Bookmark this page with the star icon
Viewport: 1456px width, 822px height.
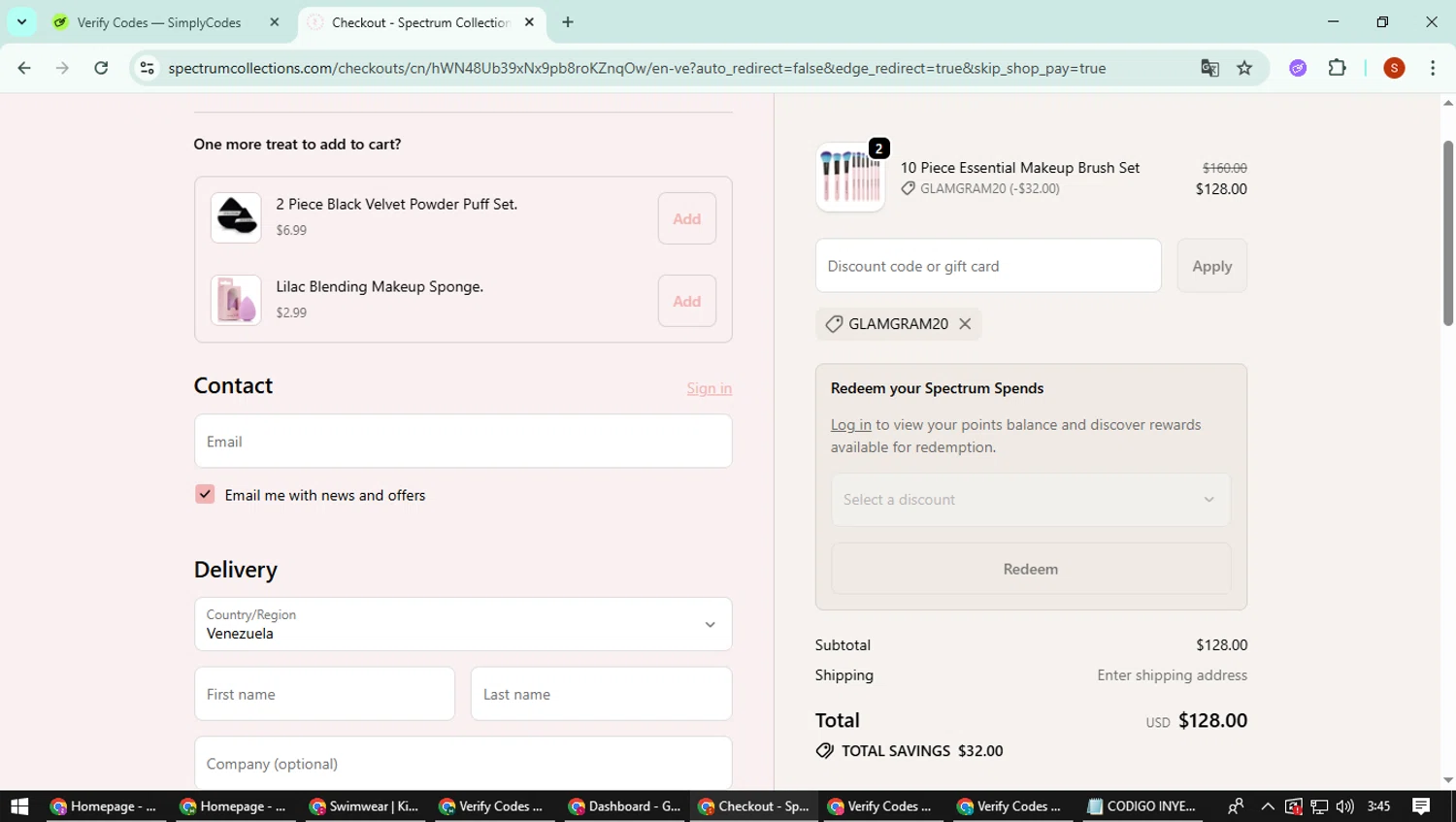(1244, 68)
